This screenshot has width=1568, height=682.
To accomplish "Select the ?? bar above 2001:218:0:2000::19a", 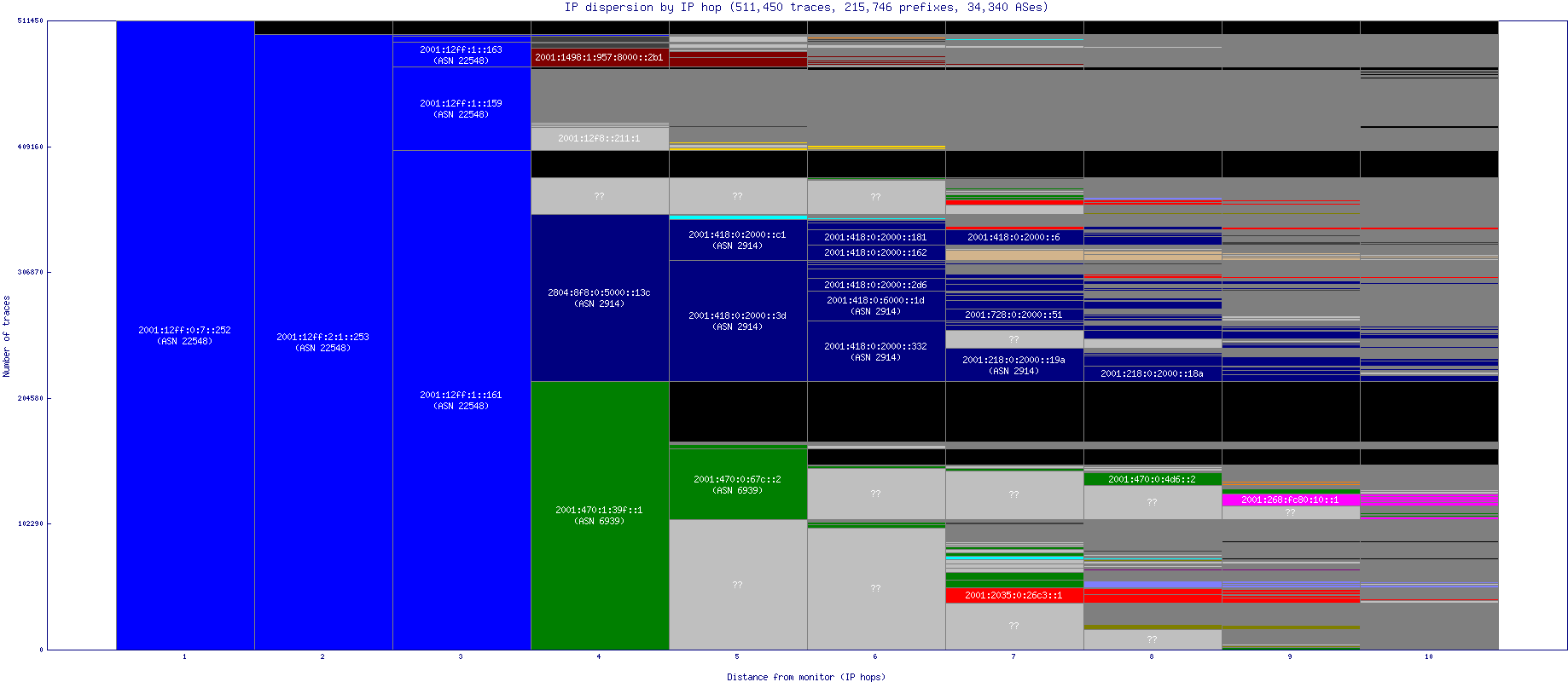I will (1014, 339).
